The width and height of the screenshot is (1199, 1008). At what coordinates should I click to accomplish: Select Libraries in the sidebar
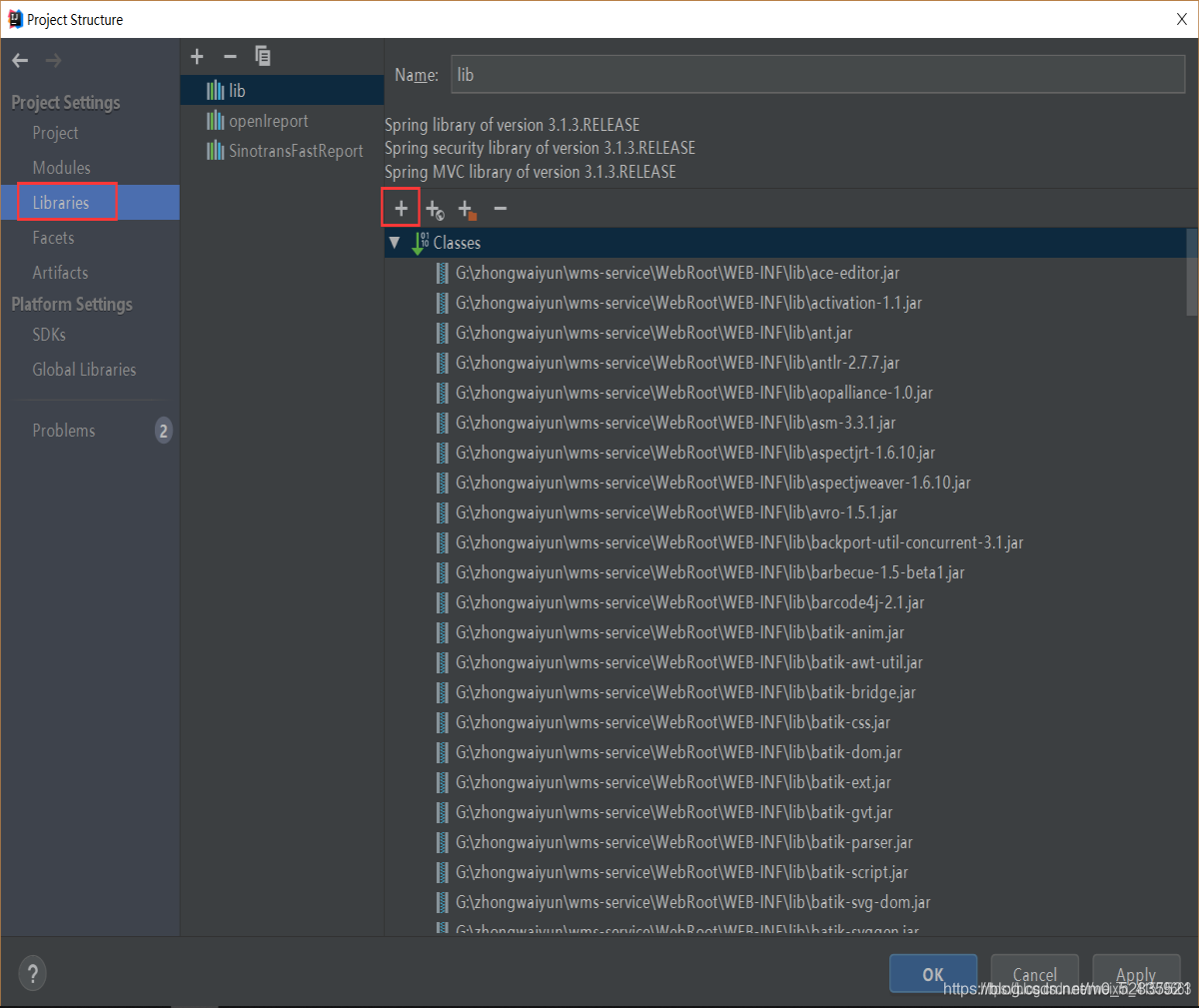[x=61, y=203]
